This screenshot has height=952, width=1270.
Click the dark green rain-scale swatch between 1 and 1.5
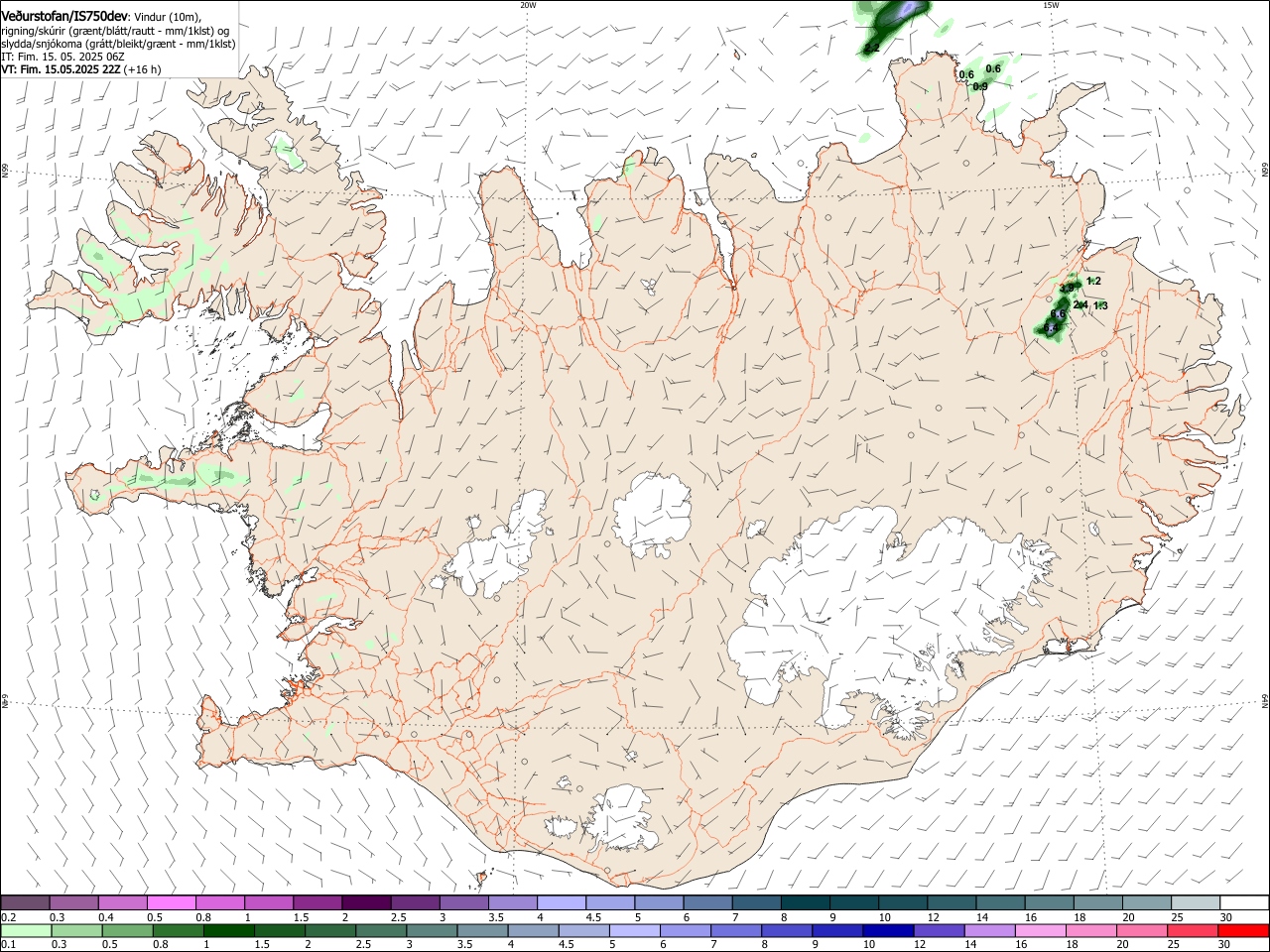[x=229, y=930]
